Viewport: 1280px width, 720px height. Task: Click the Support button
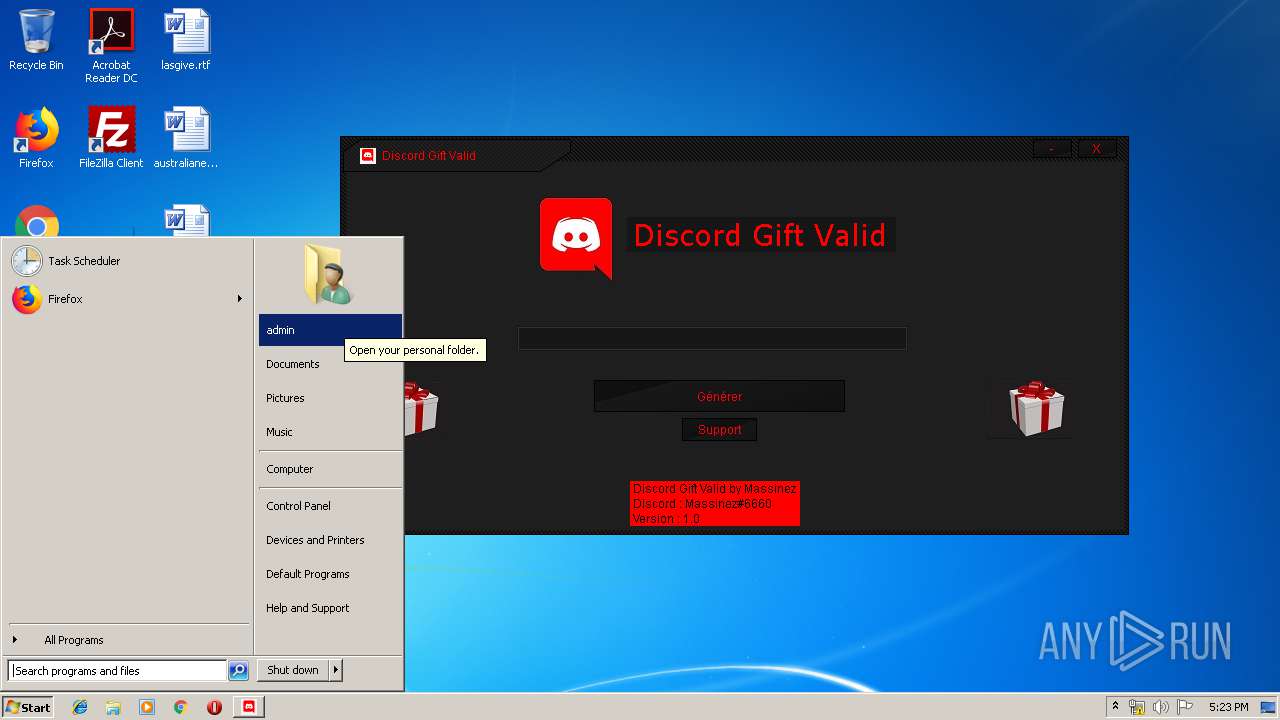(719, 430)
